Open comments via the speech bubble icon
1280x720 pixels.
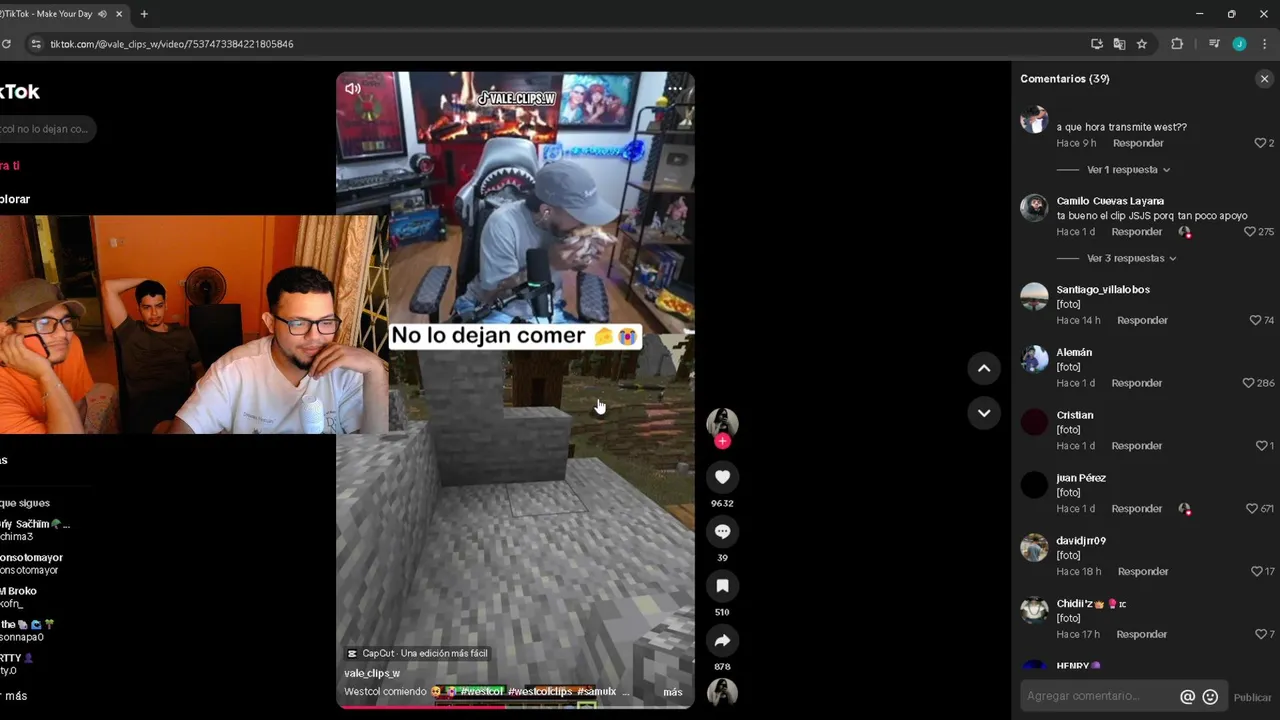(x=722, y=532)
